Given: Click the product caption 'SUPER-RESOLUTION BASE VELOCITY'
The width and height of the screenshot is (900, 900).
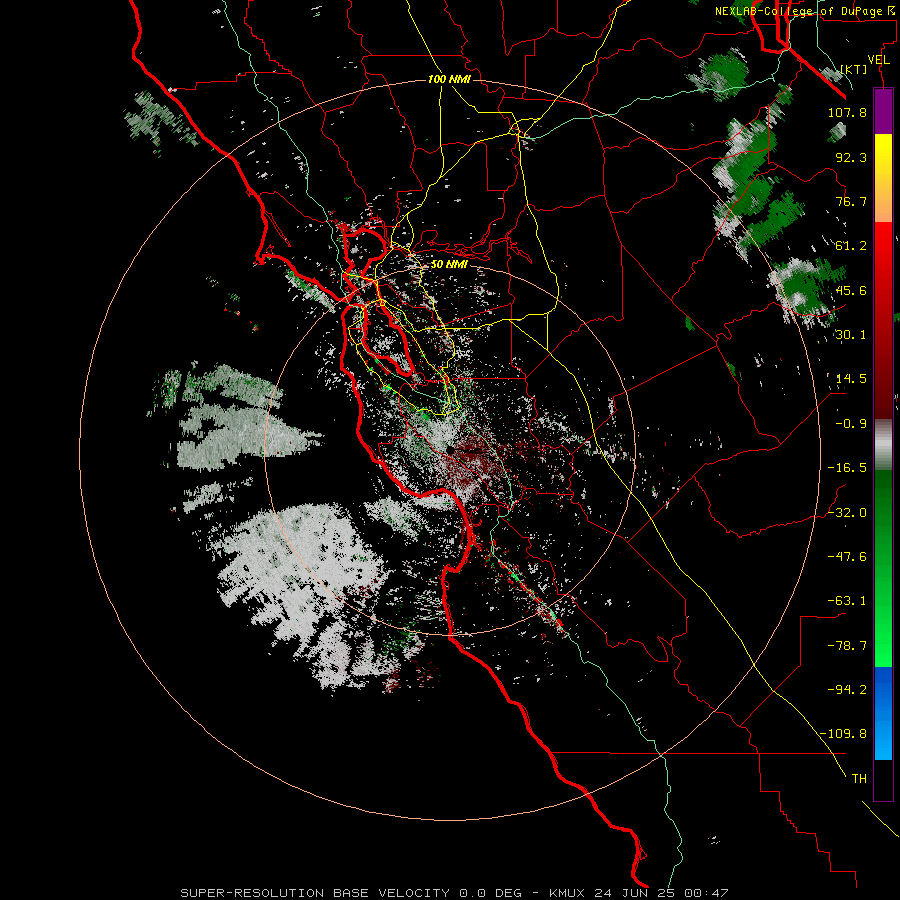Looking at the screenshot, I should coord(315,893).
